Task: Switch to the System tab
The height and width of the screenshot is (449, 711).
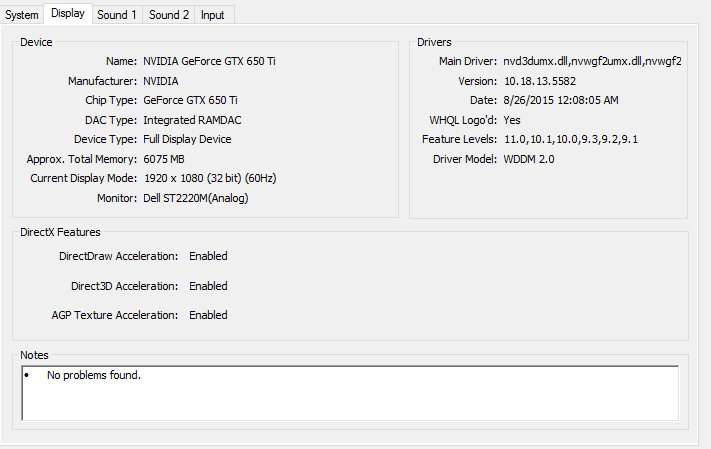Action: point(22,15)
